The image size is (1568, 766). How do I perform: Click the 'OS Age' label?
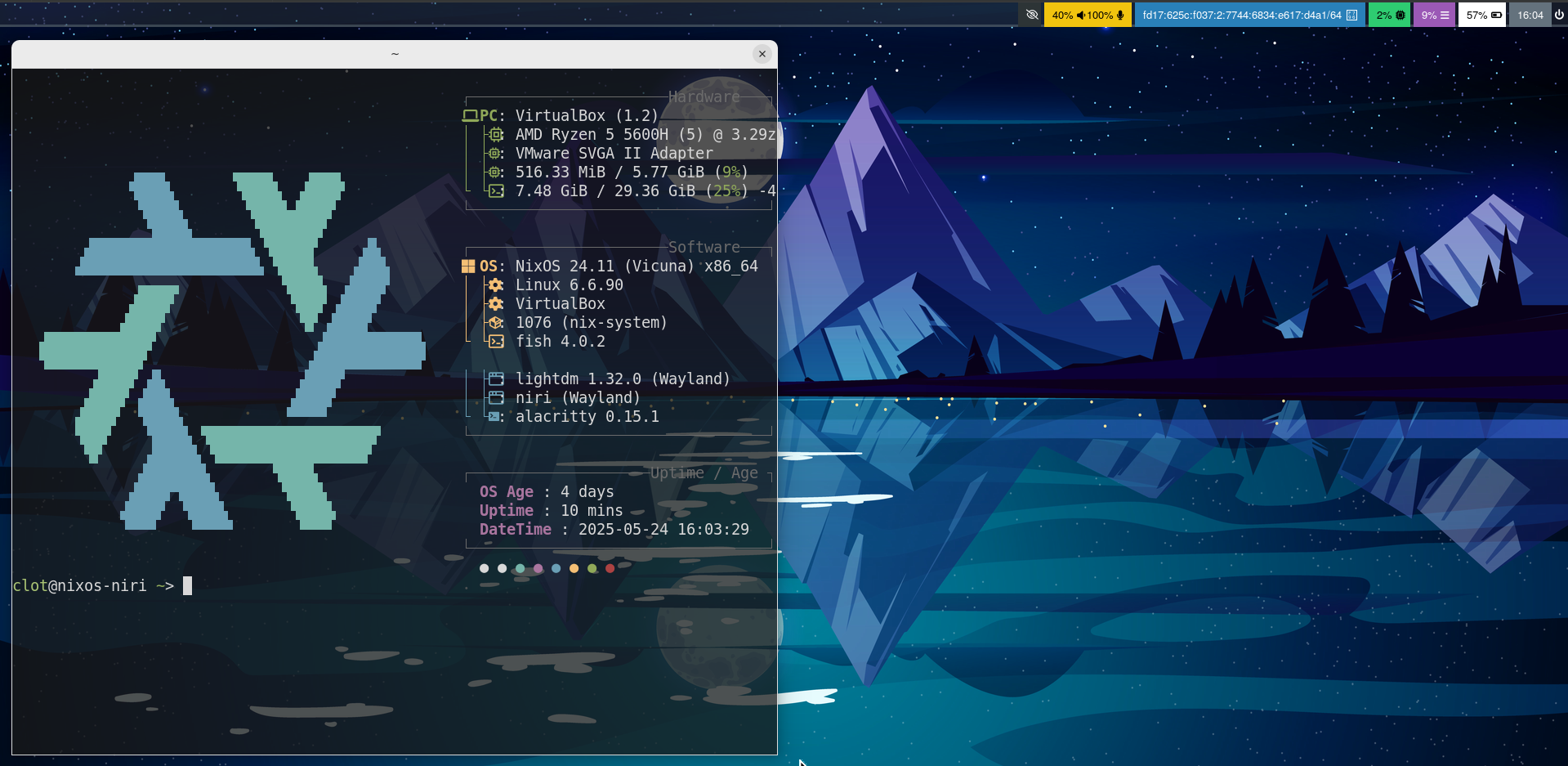pyautogui.click(x=506, y=492)
